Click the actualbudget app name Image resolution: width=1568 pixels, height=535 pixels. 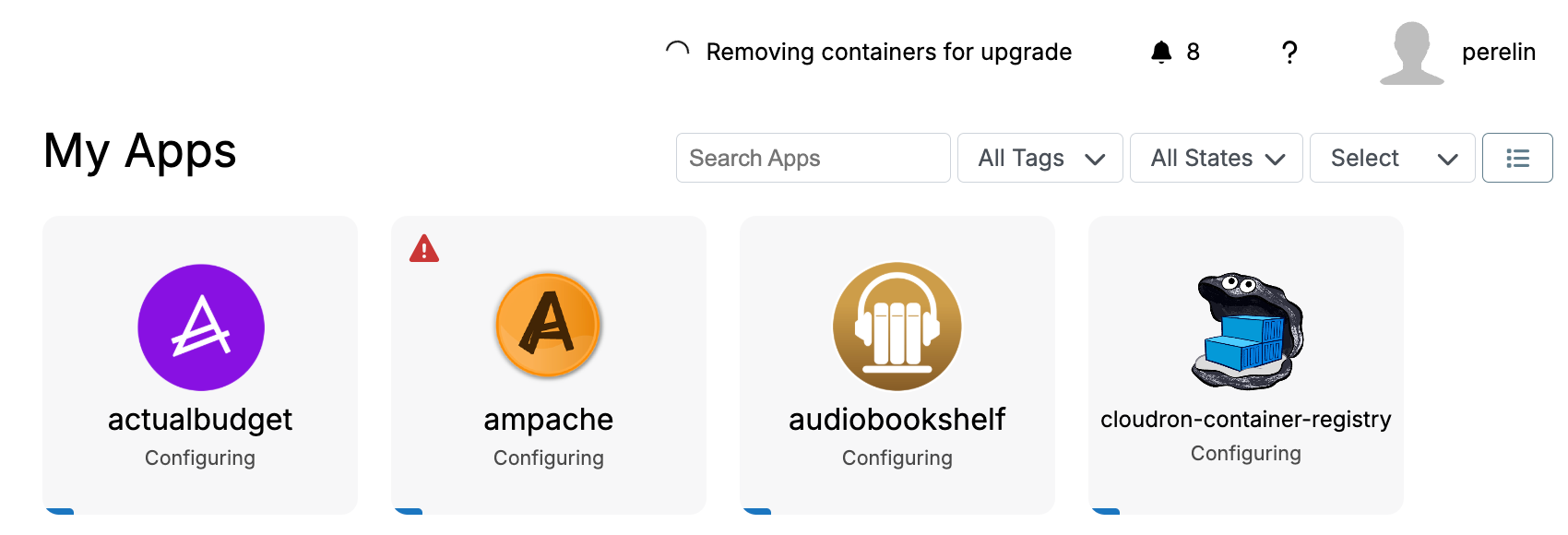[x=200, y=420]
